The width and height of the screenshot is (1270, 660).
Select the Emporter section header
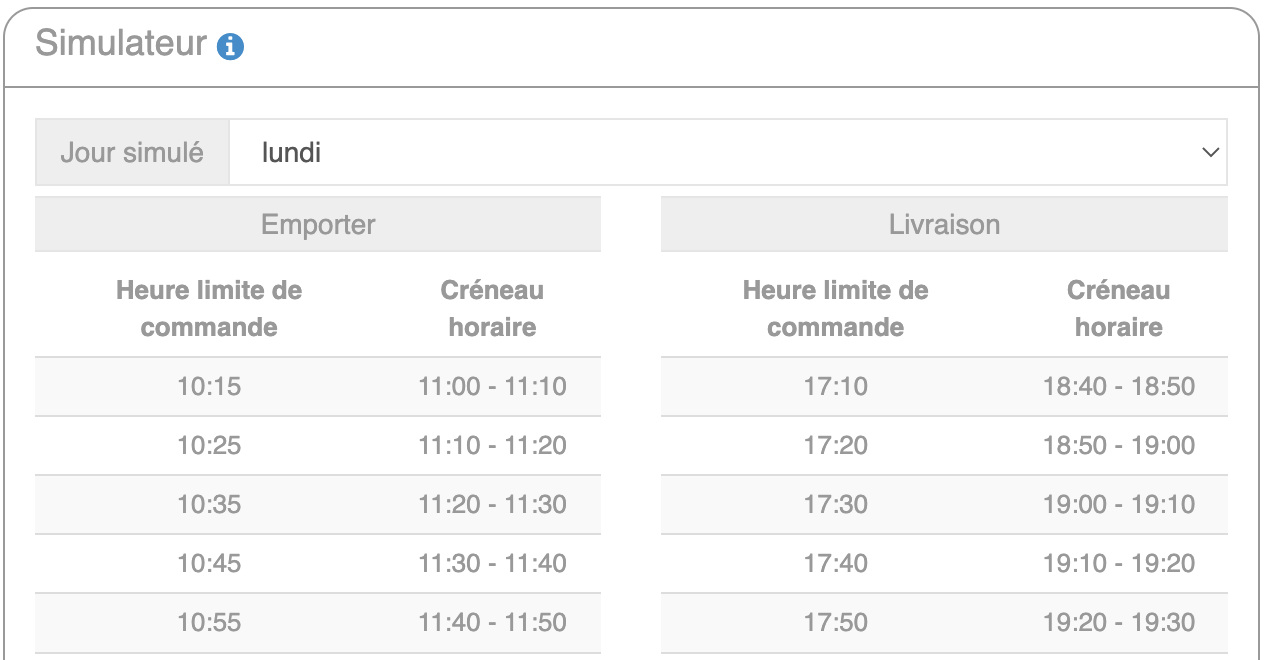[318, 224]
